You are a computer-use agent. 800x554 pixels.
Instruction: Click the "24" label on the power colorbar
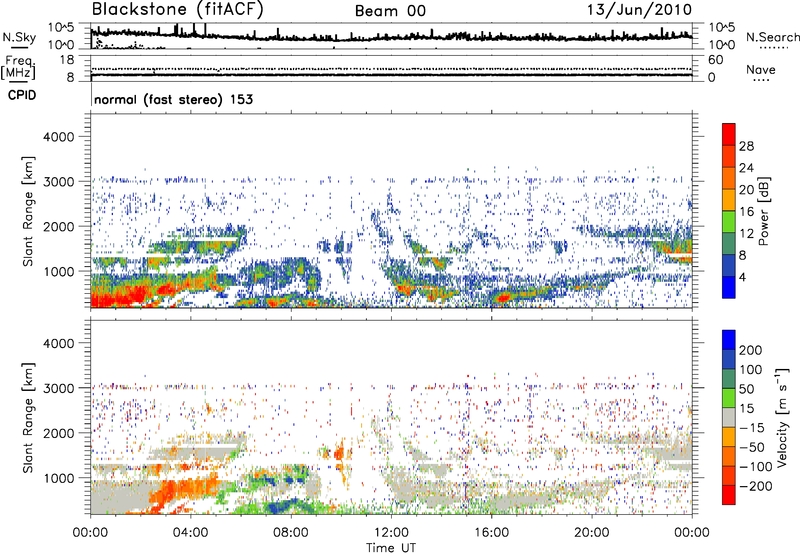(x=746, y=168)
